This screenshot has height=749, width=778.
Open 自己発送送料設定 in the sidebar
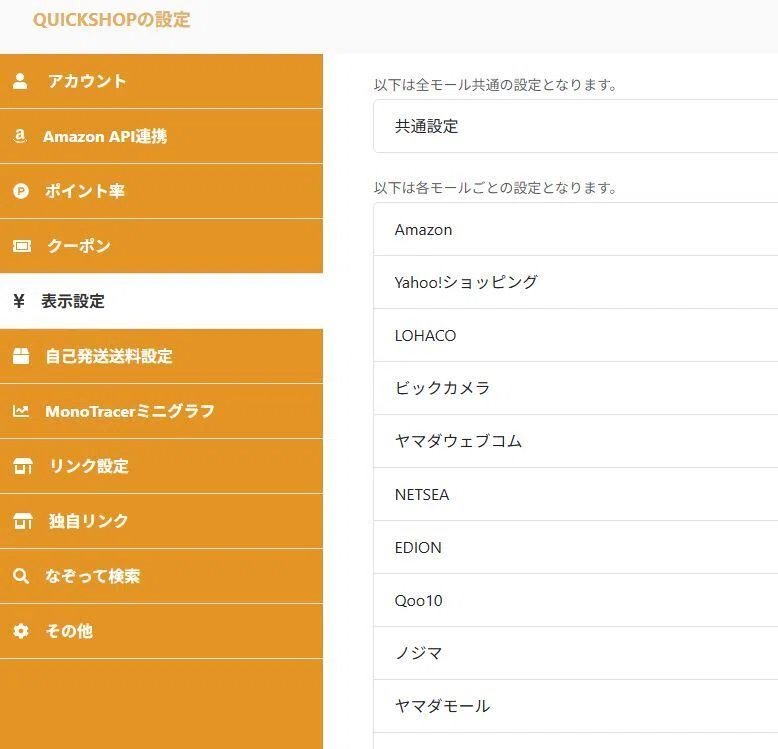tap(161, 356)
